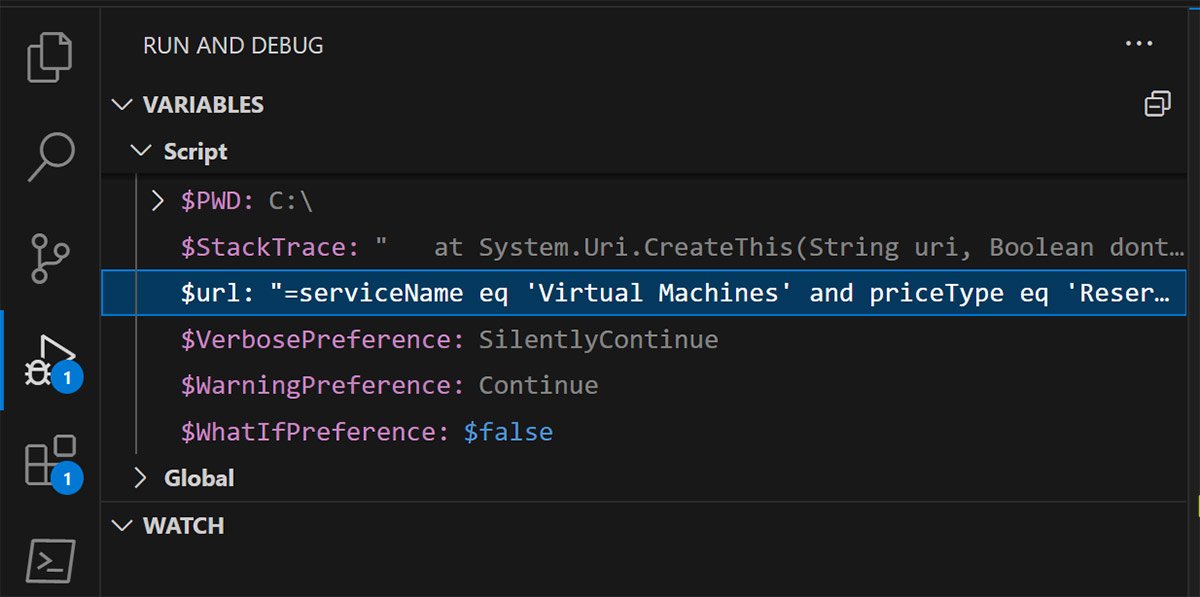The height and width of the screenshot is (597, 1200).
Task: Collapse the Script scope
Action: click(142, 152)
